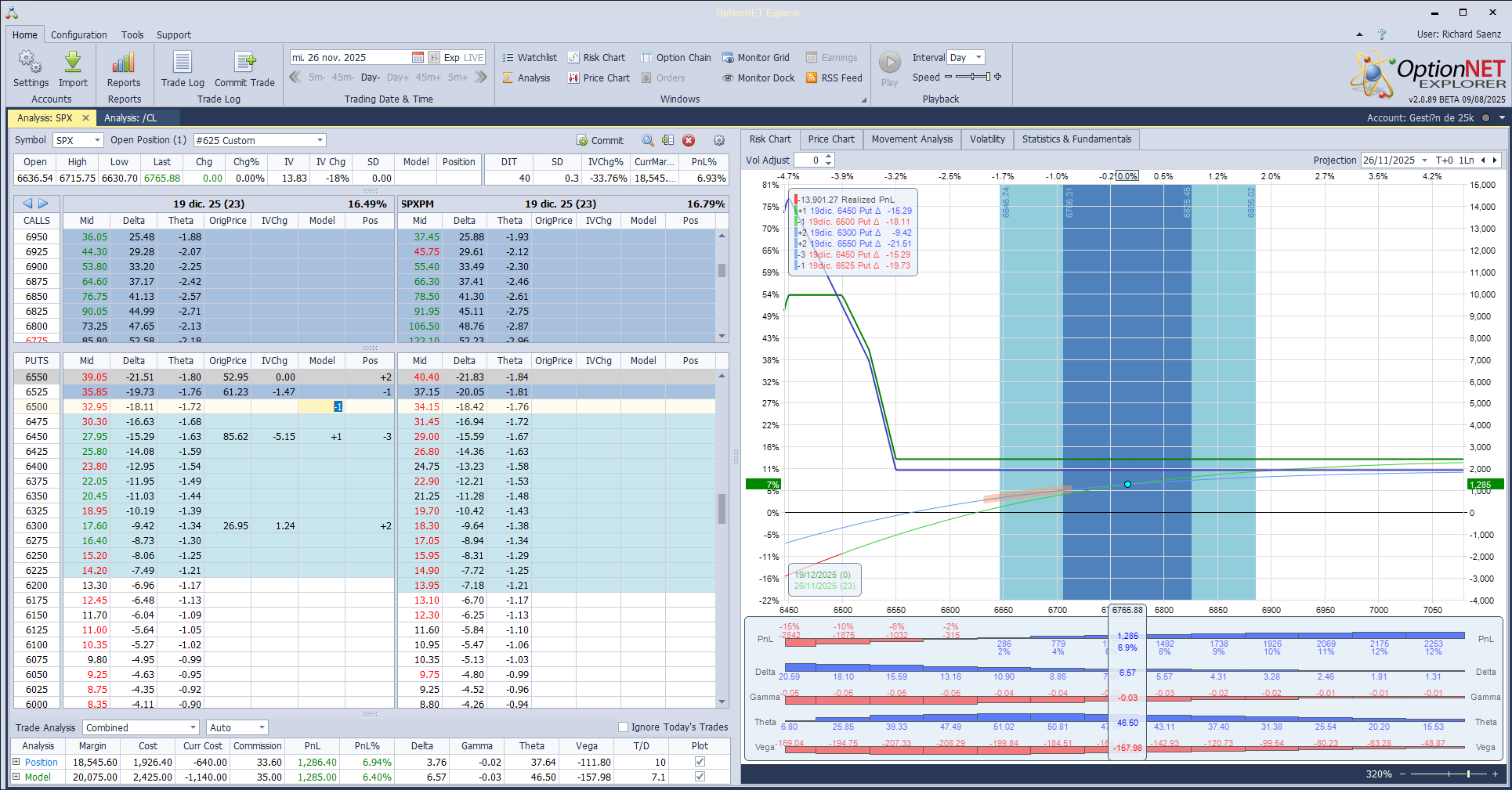The height and width of the screenshot is (790, 1512).
Task: Open the Trade Analysis Combined dropdown
Action: [193, 727]
